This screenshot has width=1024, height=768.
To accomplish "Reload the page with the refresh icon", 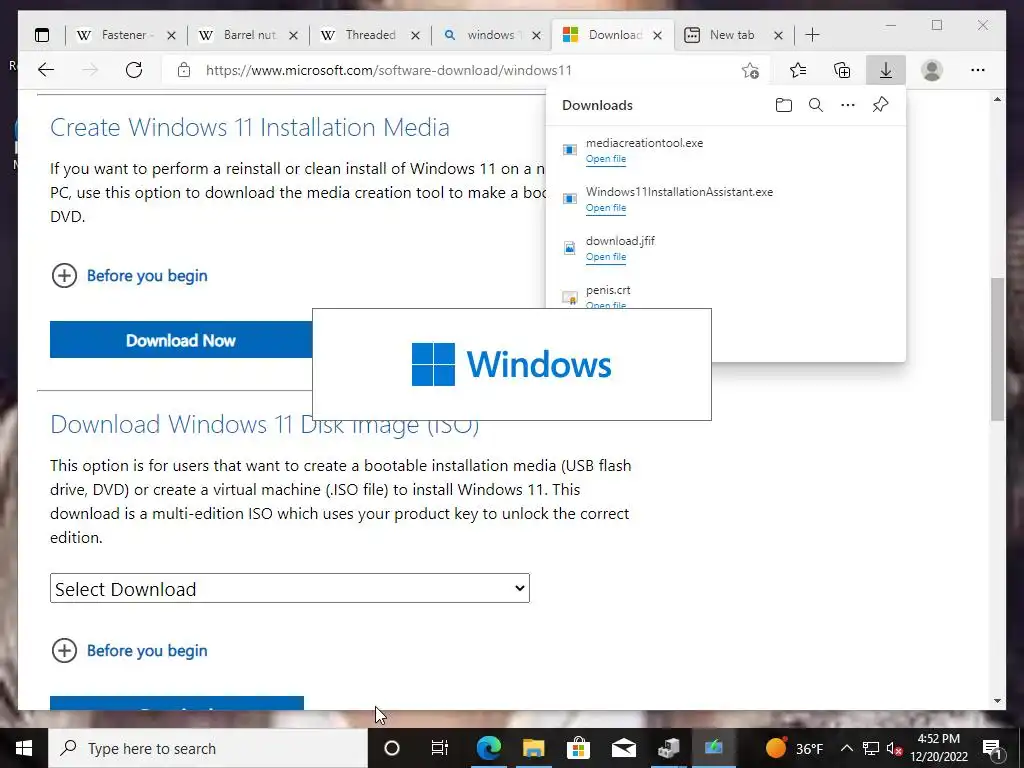I will click(134, 70).
